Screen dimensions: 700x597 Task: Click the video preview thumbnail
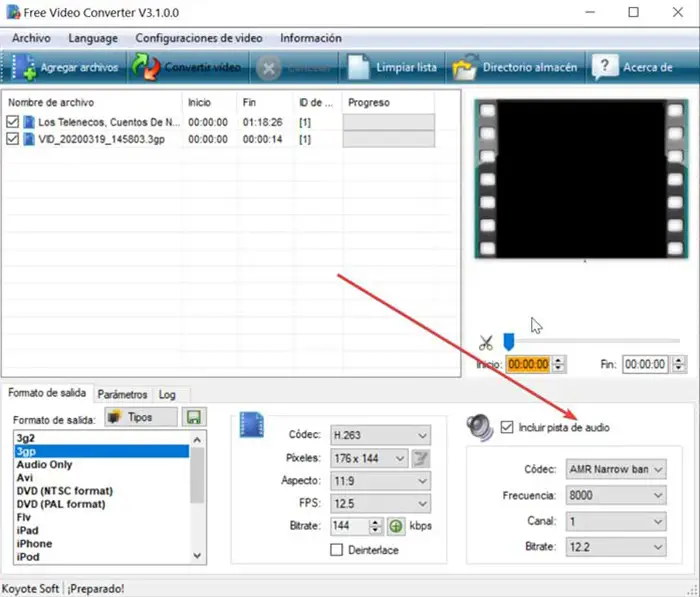(581, 179)
